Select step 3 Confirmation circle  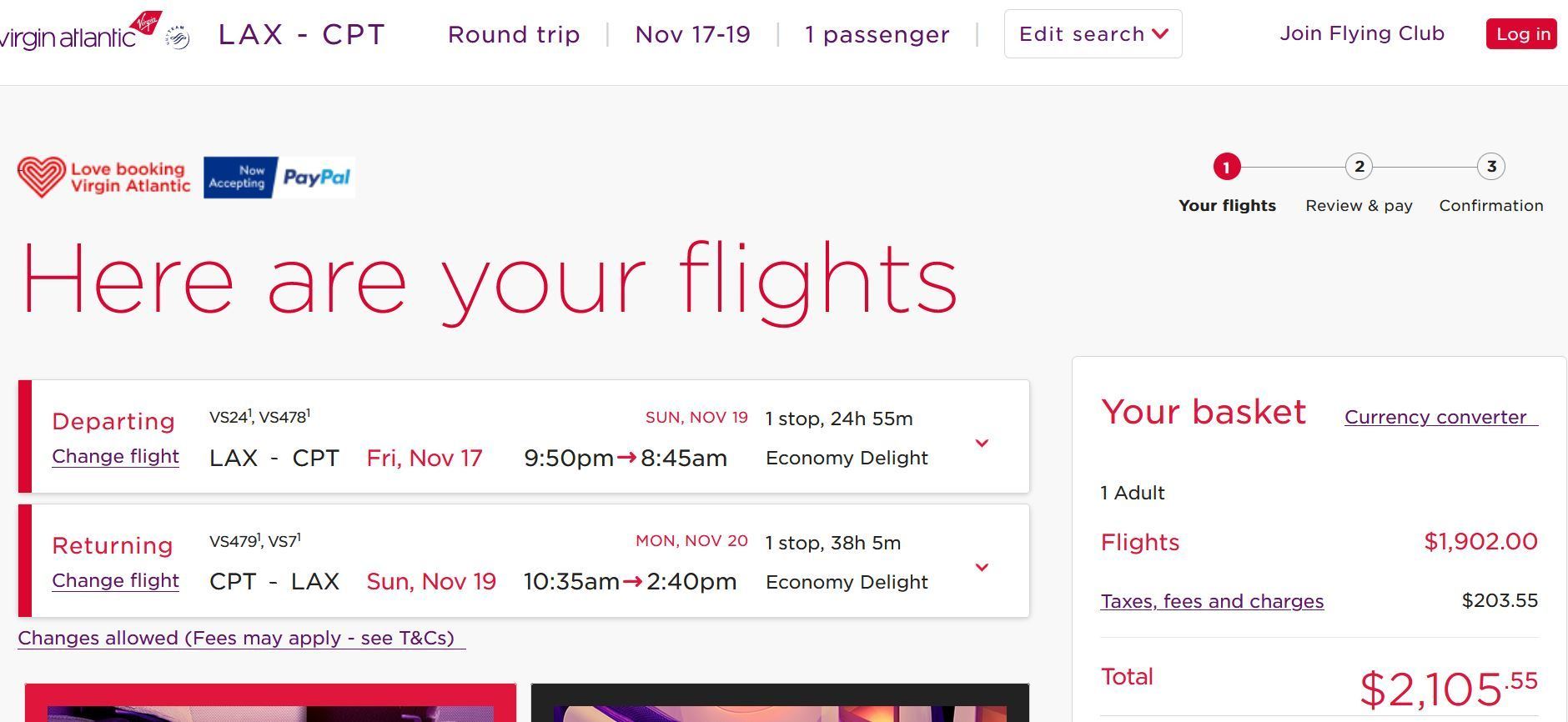point(1491,167)
